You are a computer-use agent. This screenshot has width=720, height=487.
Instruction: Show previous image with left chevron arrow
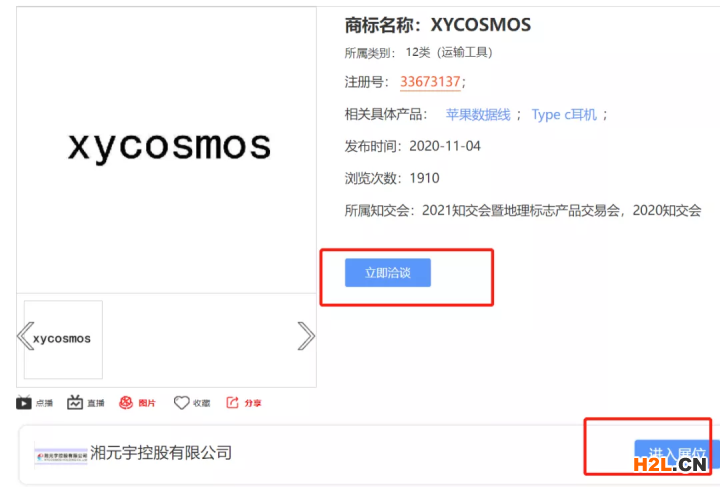[25, 336]
